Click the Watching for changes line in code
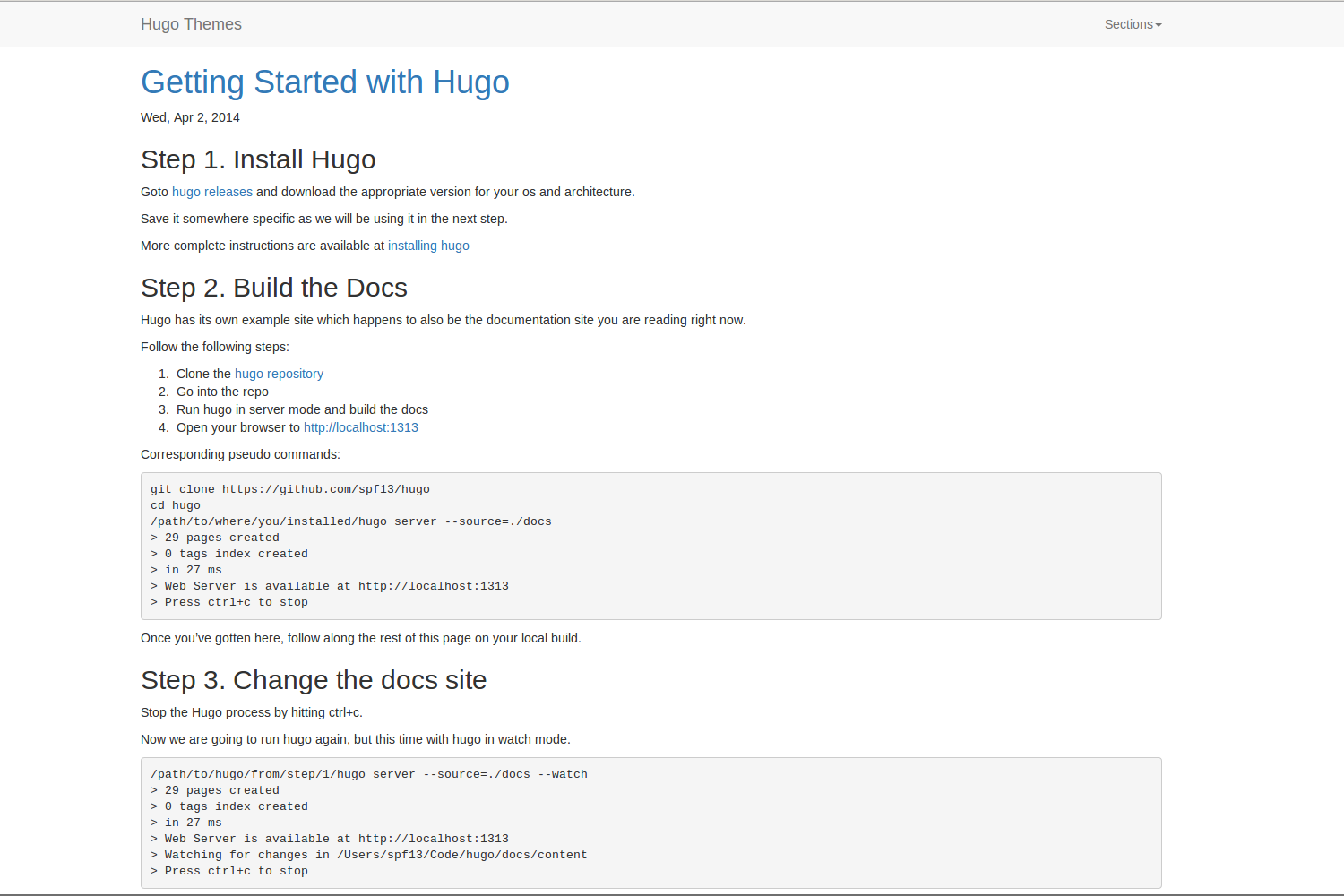1344x896 pixels. point(375,855)
